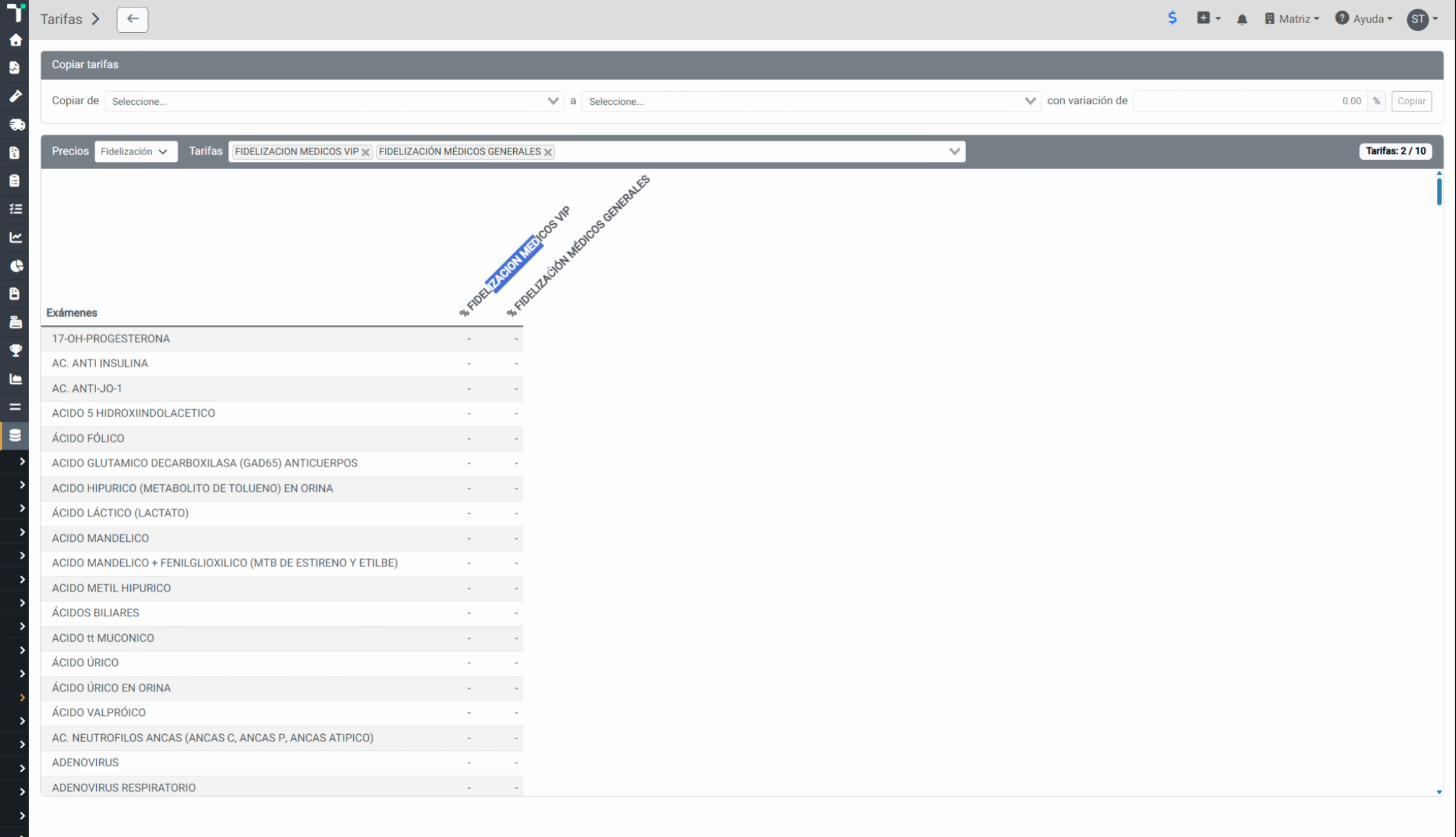Viewport: 1456px width, 837px height.
Task: Open the Matriz menu
Action: point(1292,19)
